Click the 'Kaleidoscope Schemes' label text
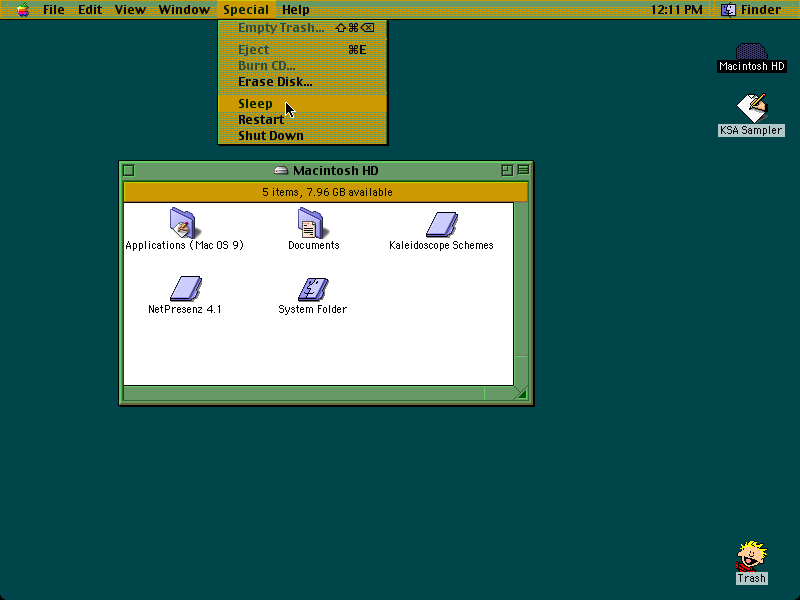Viewport: 800px width, 600px height. coord(441,245)
